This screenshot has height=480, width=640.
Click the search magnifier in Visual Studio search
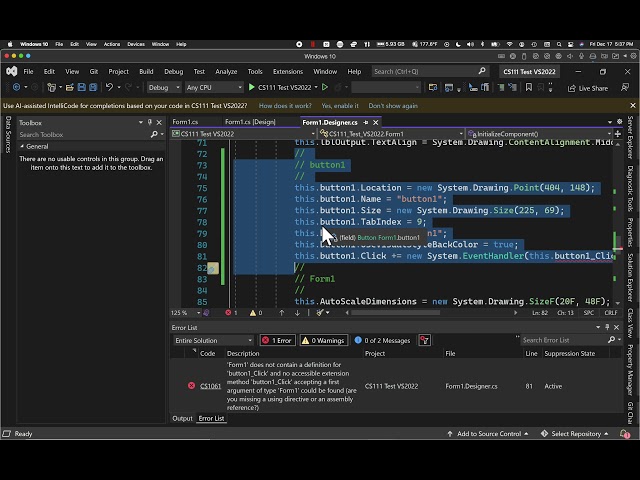click(x=482, y=71)
